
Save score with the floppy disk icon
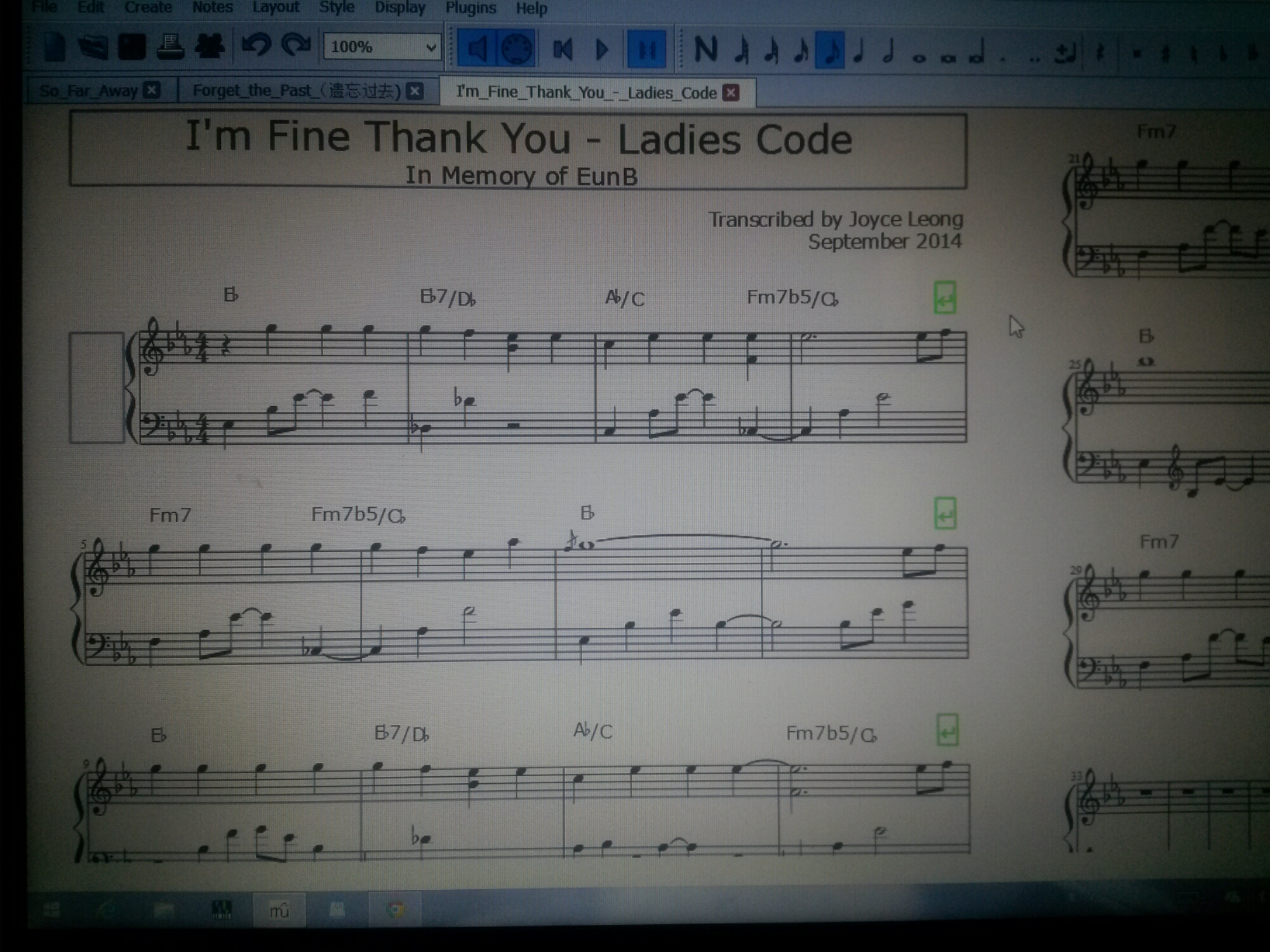pyautogui.click(x=131, y=48)
